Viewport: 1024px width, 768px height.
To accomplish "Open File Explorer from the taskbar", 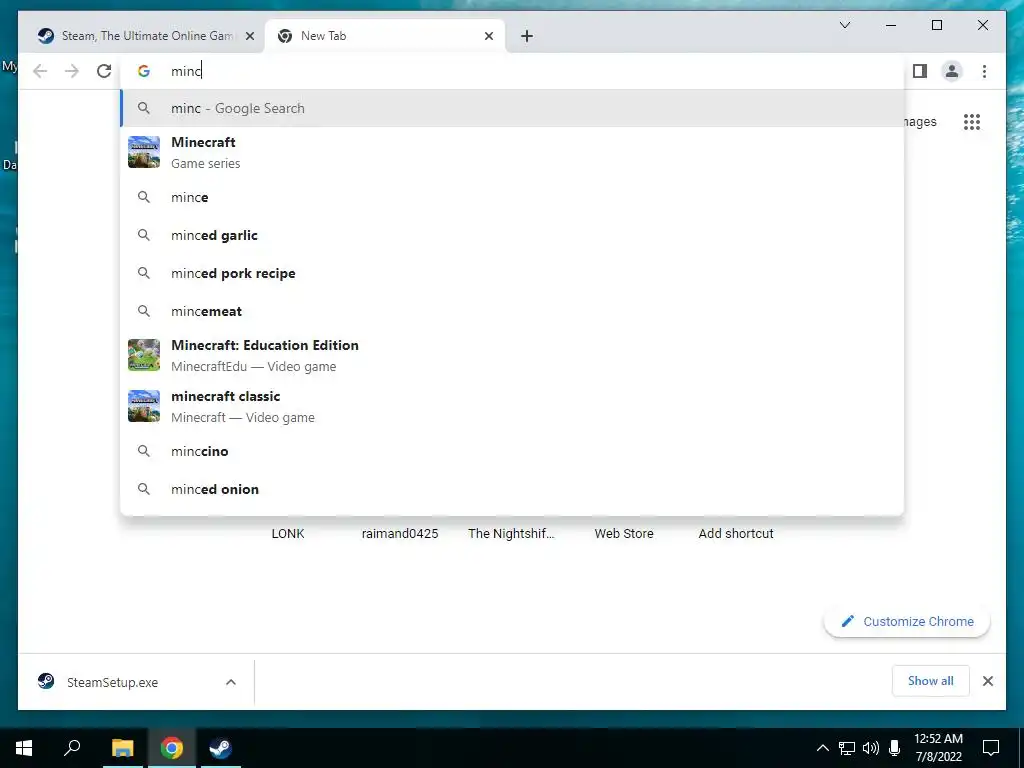I will click(x=123, y=748).
